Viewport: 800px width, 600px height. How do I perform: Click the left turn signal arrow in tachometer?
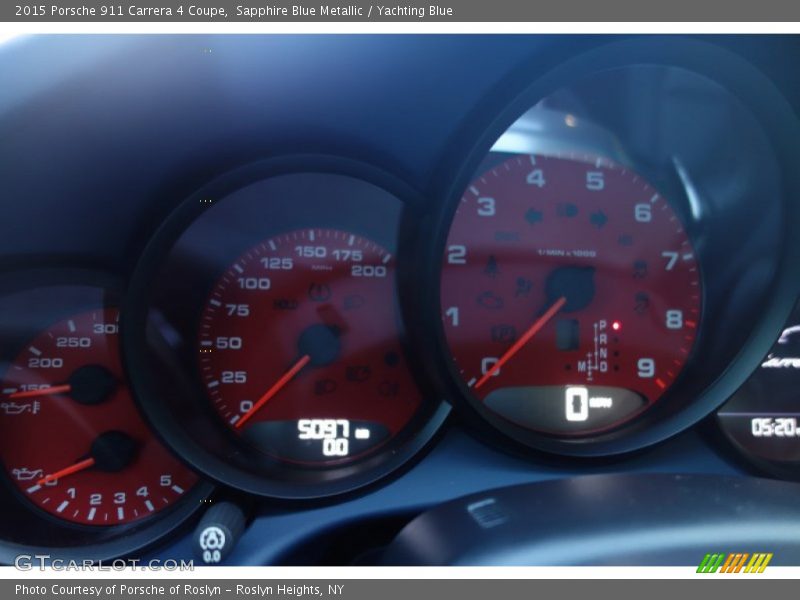click(534, 216)
